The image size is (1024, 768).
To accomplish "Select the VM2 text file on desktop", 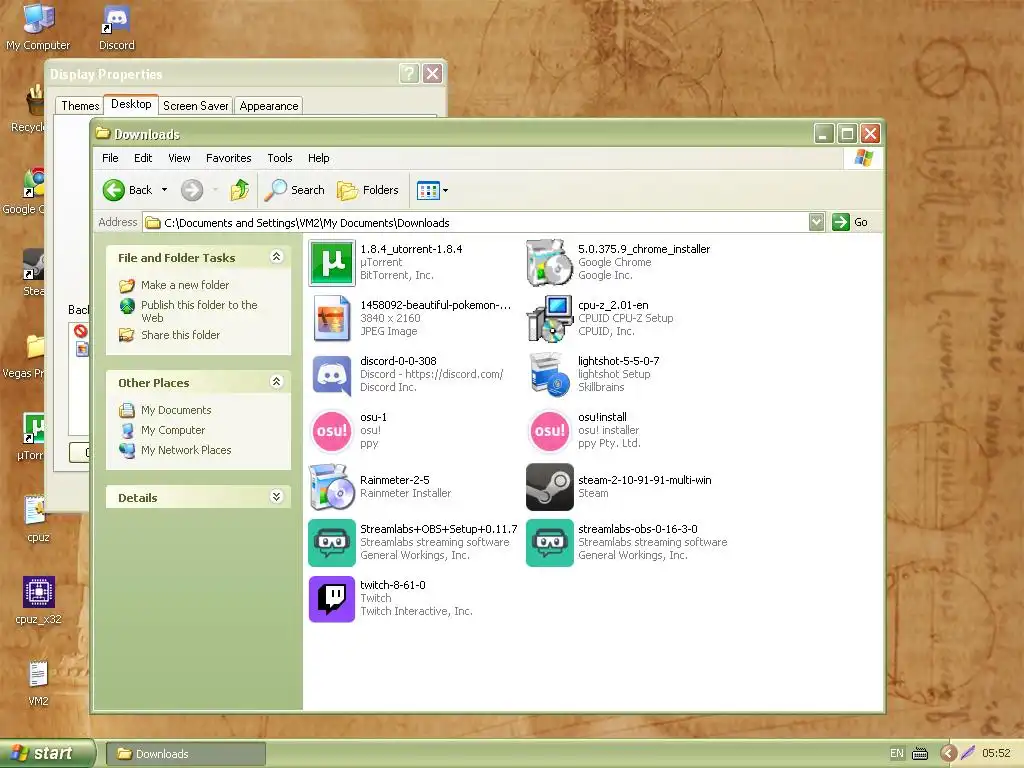I will [38, 683].
